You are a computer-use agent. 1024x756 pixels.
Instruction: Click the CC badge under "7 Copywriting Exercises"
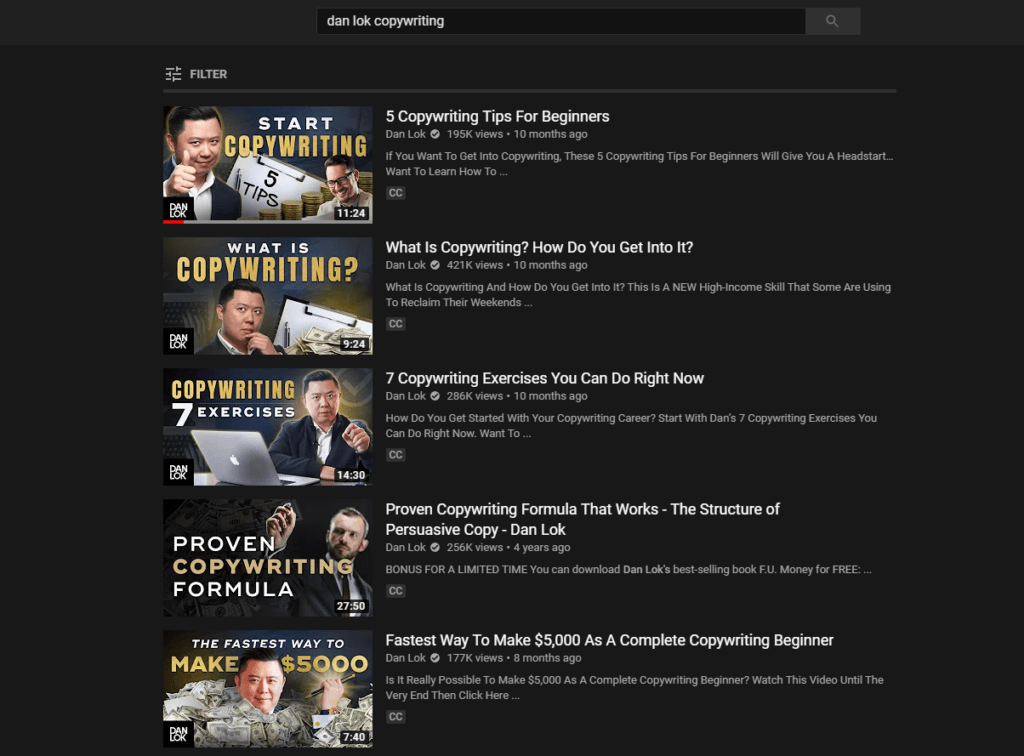point(395,454)
